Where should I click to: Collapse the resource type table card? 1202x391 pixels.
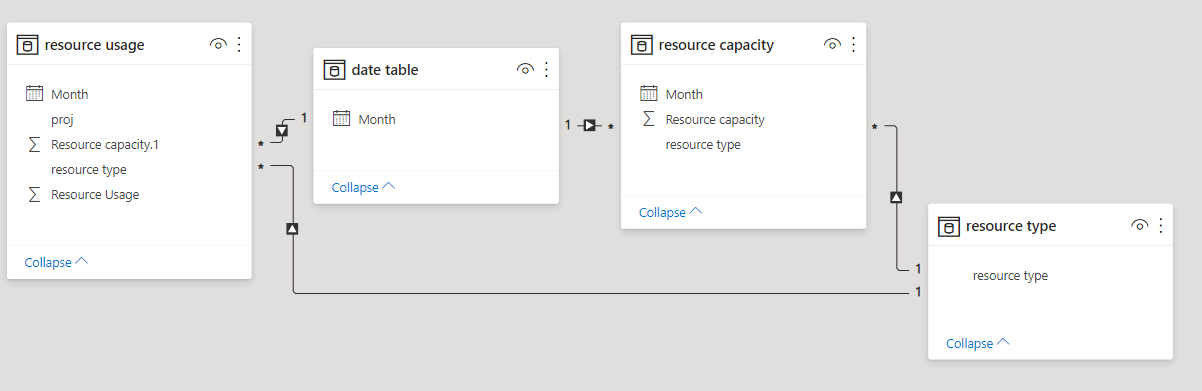pos(978,343)
